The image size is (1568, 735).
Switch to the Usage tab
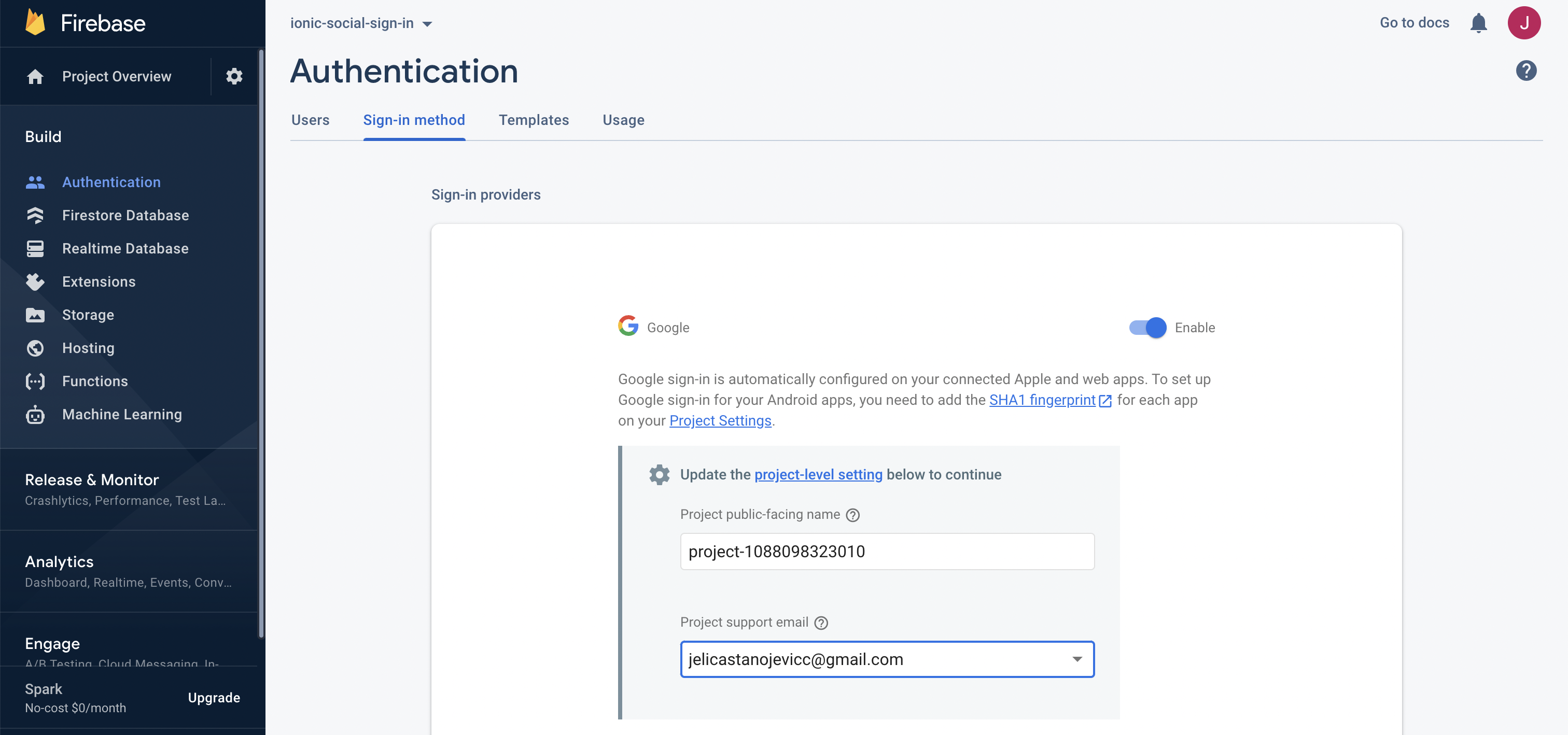pos(623,120)
